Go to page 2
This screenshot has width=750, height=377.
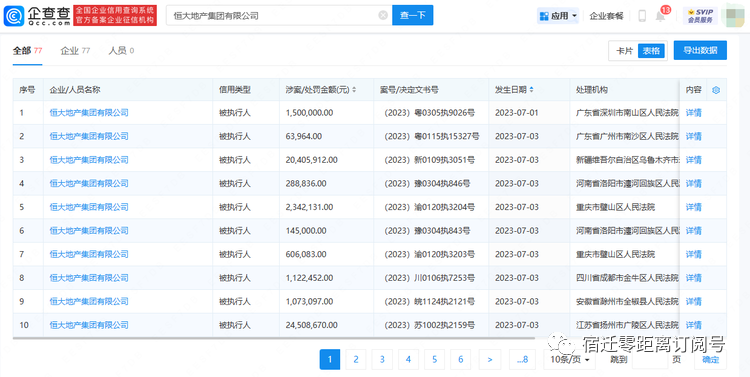point(355,359)
